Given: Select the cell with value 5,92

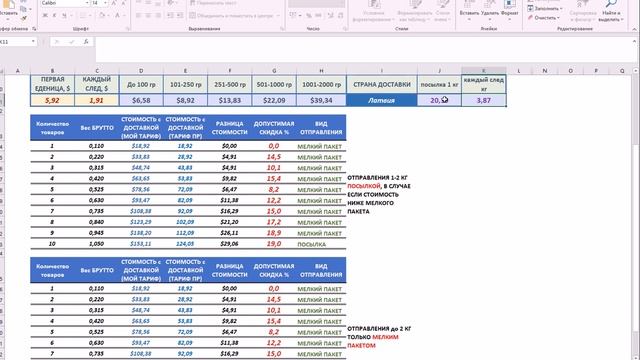Looking at the screenshot, I should pos(52,100).
